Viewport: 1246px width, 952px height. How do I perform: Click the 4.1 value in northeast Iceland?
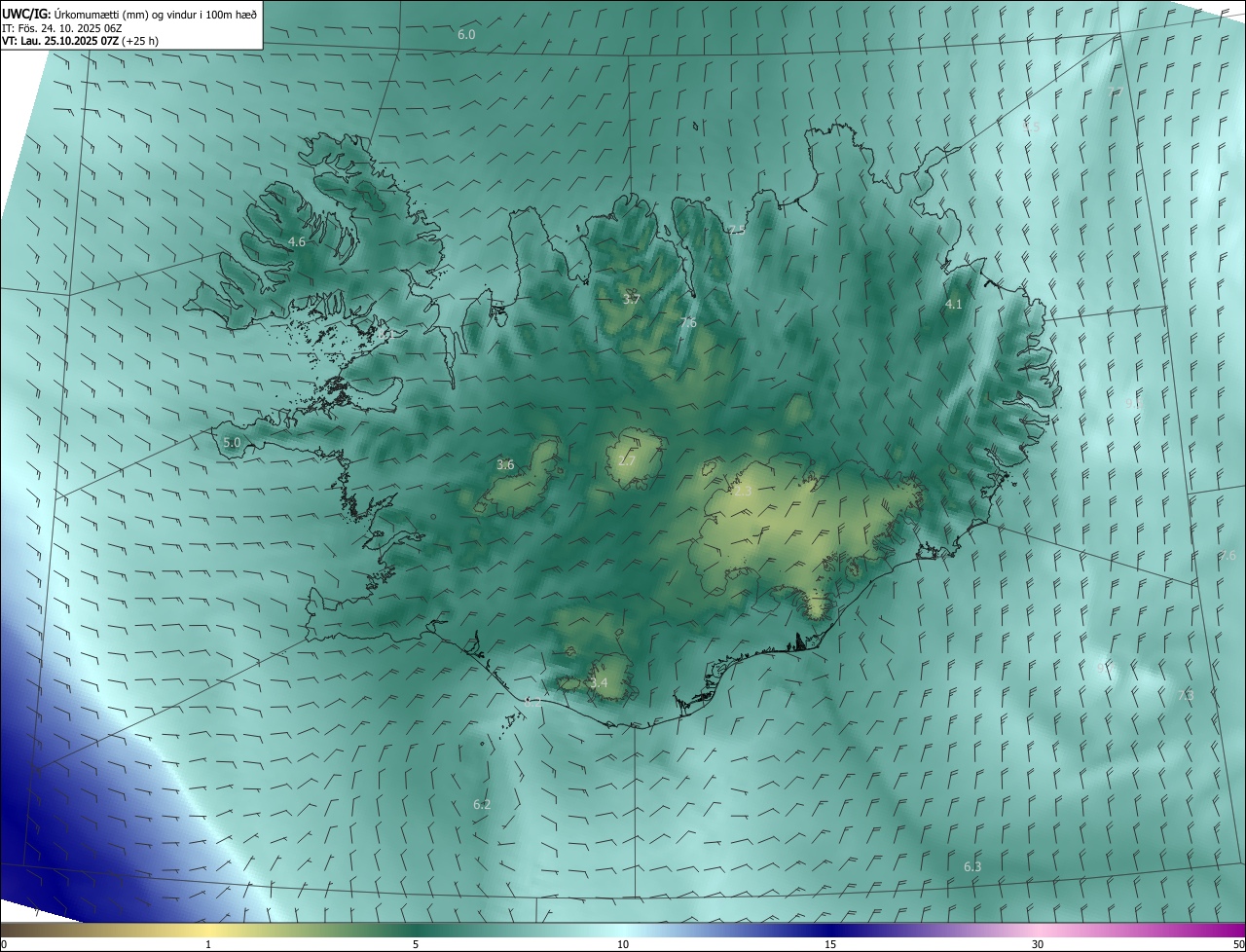tap(954, 305)
